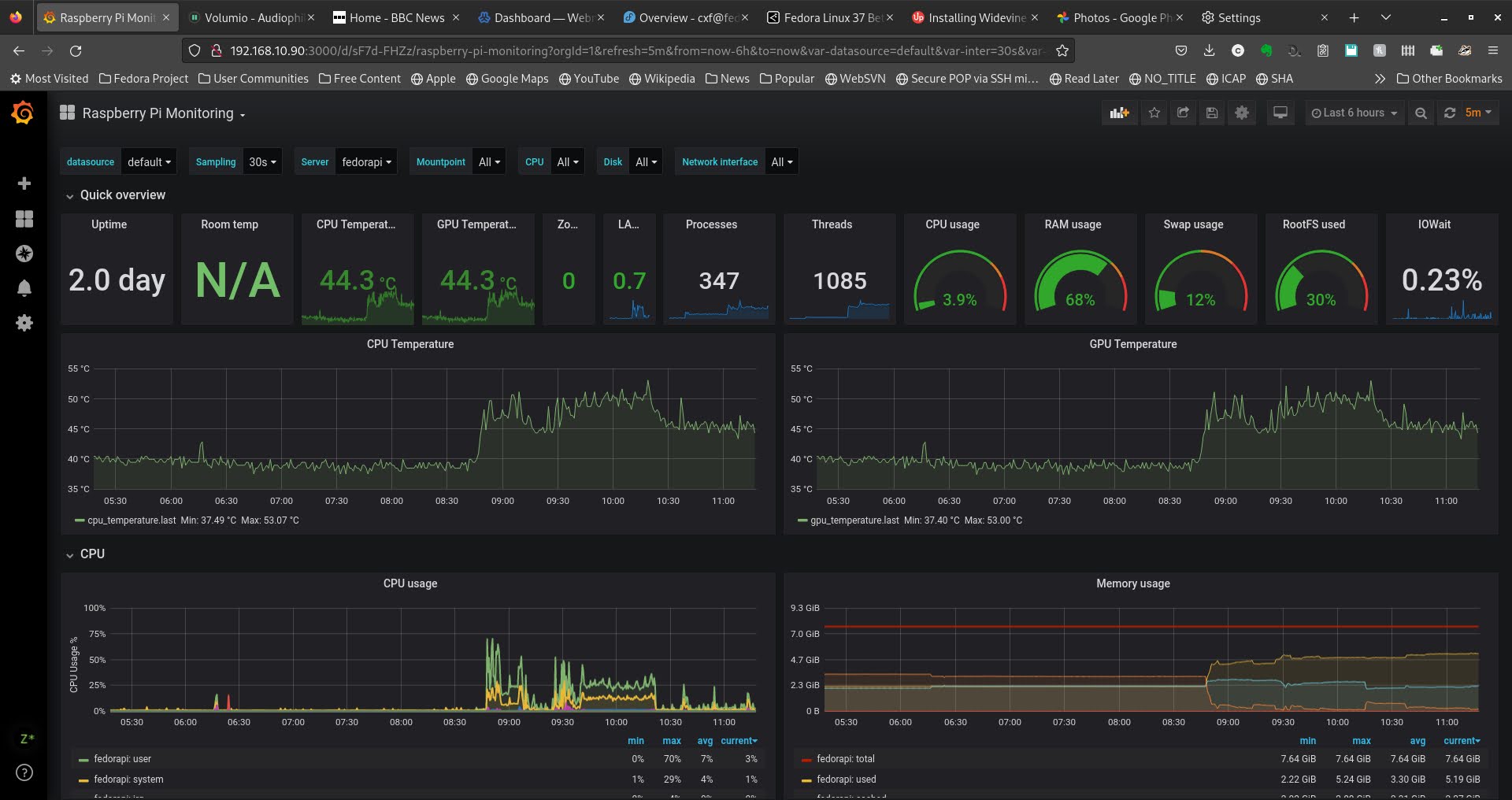Open the Sampling 30s dropdown
The width and height of the screenshot is (1512, 800).
262,162
